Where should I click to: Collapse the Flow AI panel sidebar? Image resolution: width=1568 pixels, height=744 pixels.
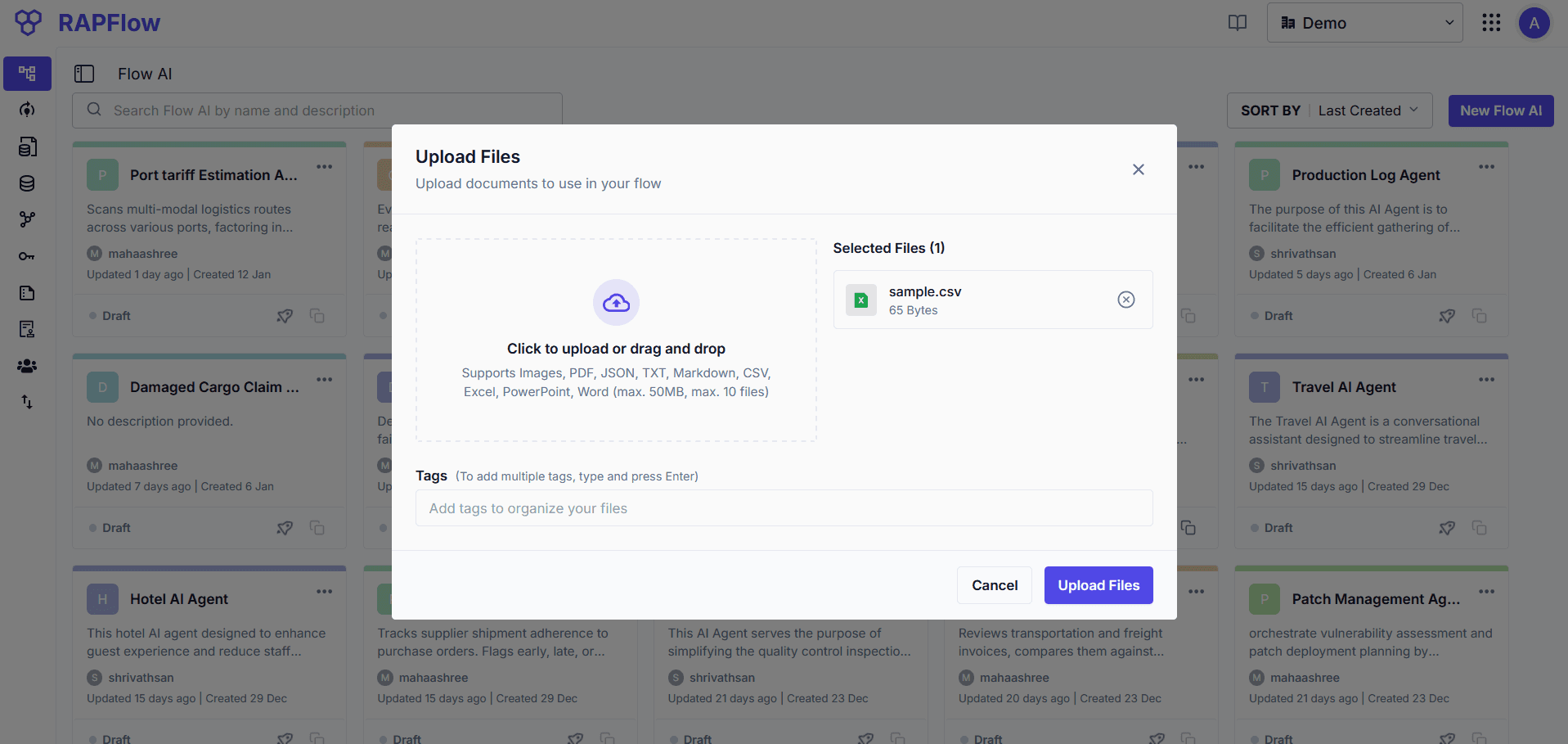[x=84, y=74]
